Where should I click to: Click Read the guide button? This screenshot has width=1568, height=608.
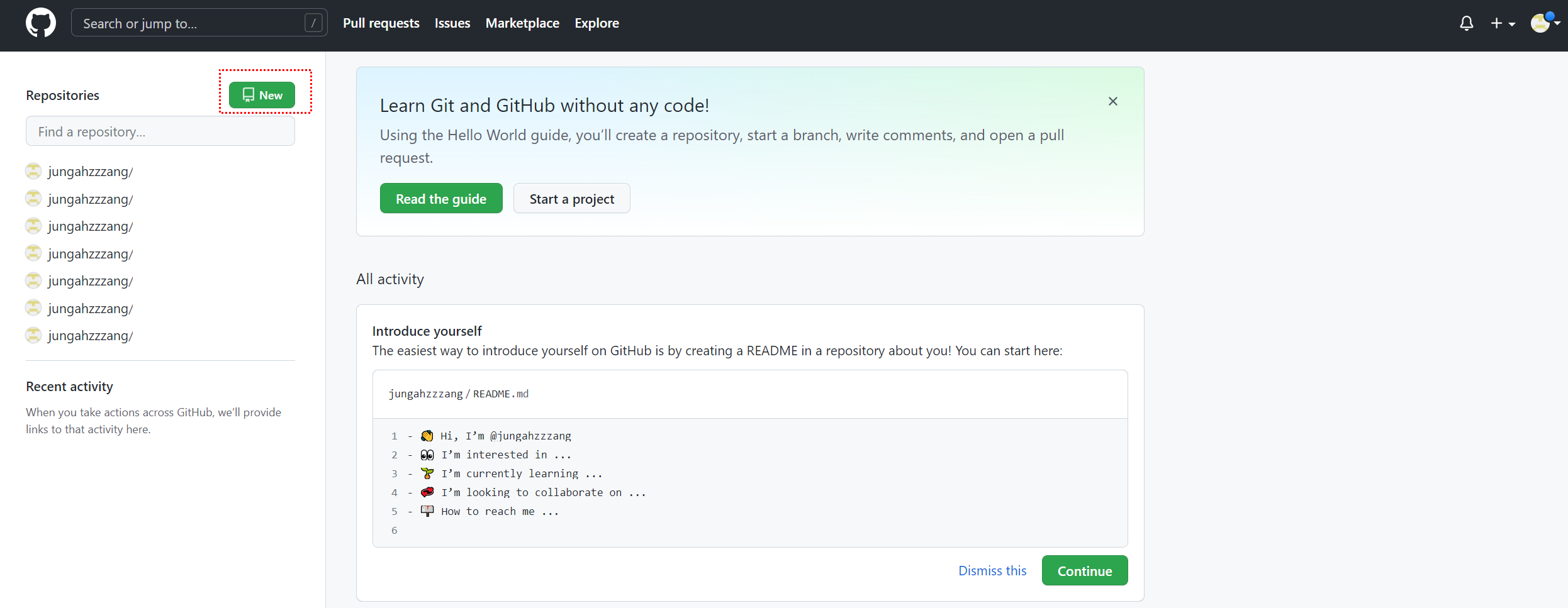[441, 199]
